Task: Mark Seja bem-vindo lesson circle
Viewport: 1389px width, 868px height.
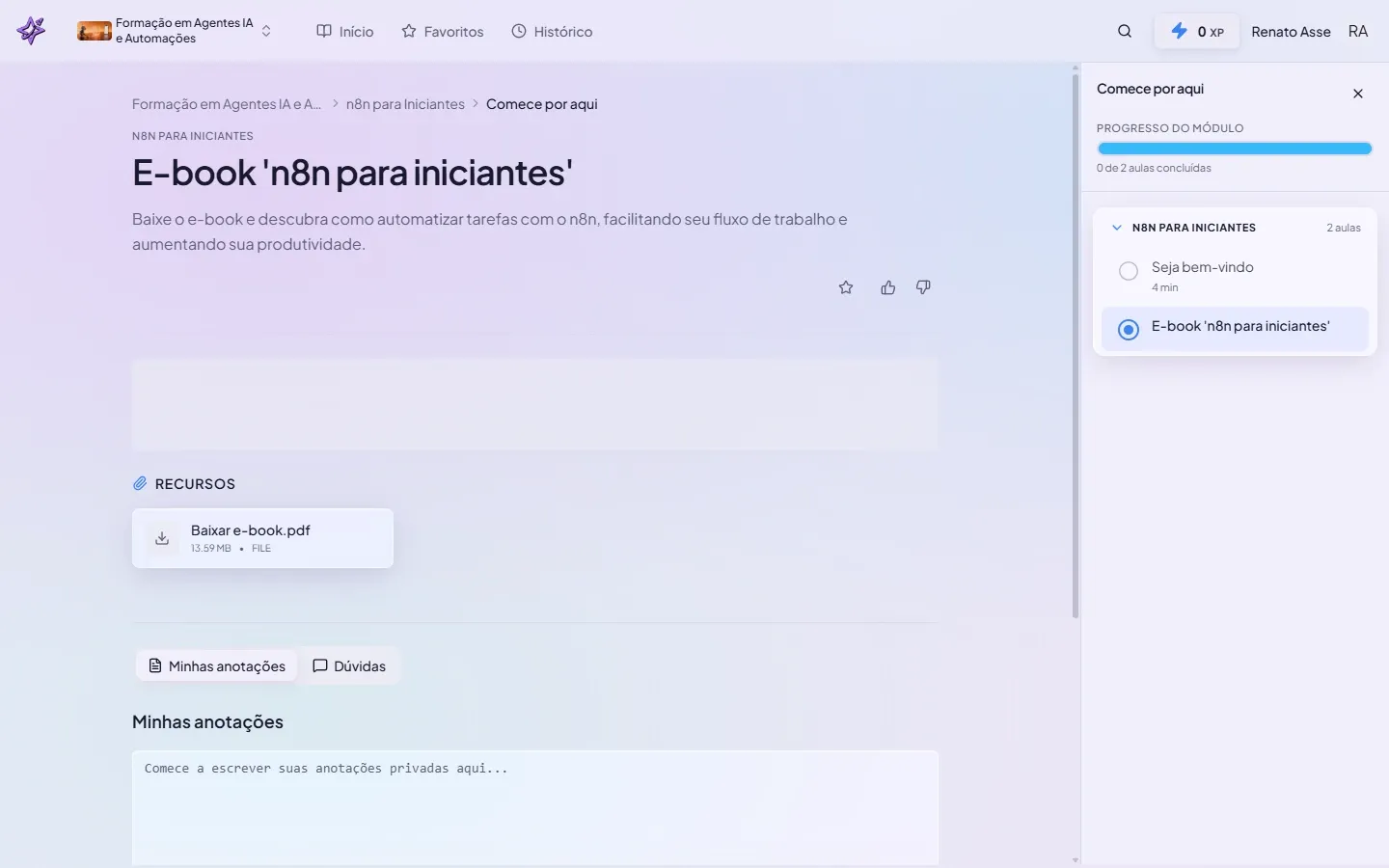Action: point(1129,271)
